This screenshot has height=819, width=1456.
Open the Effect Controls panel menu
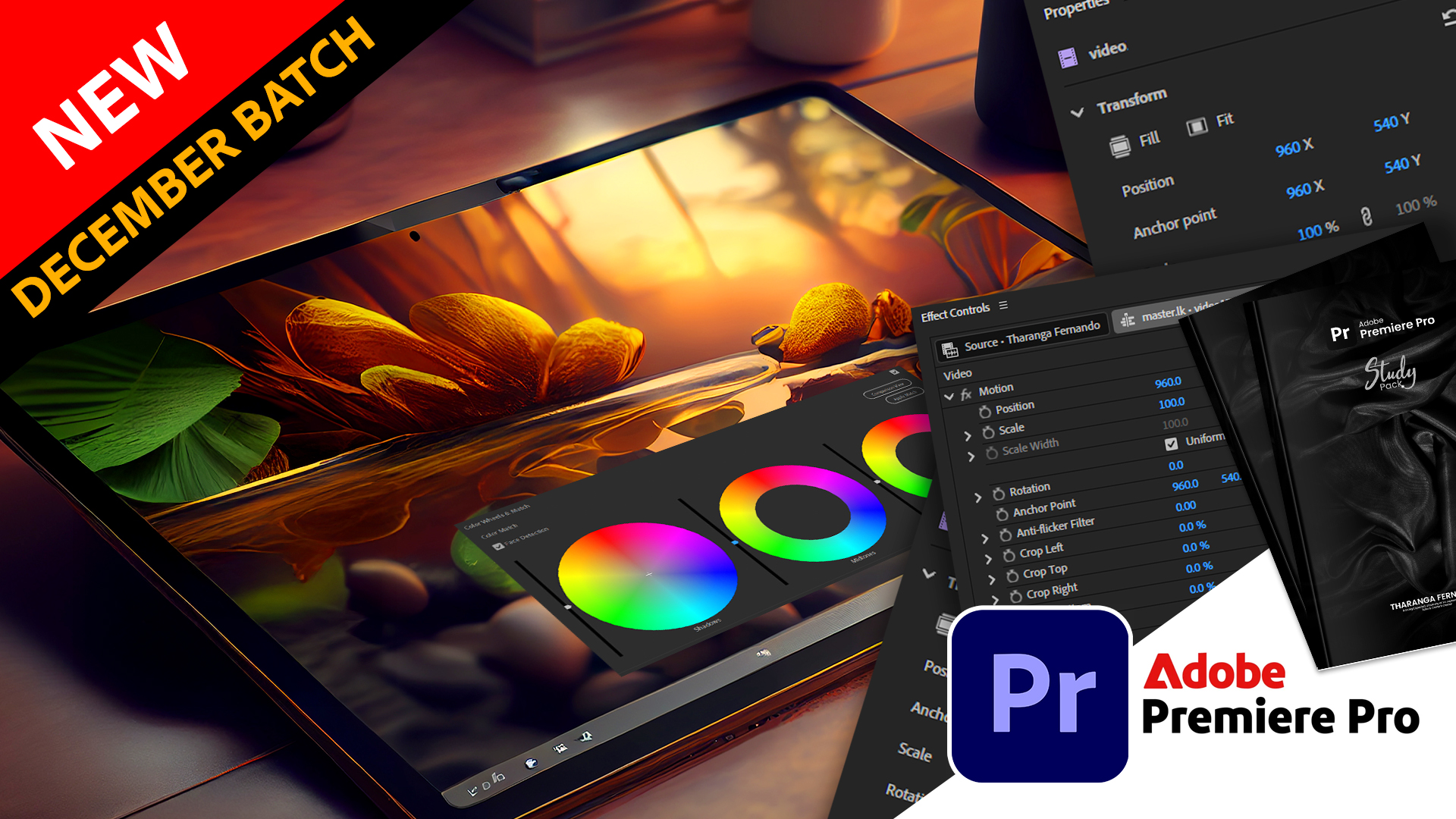coord(1003,305)
